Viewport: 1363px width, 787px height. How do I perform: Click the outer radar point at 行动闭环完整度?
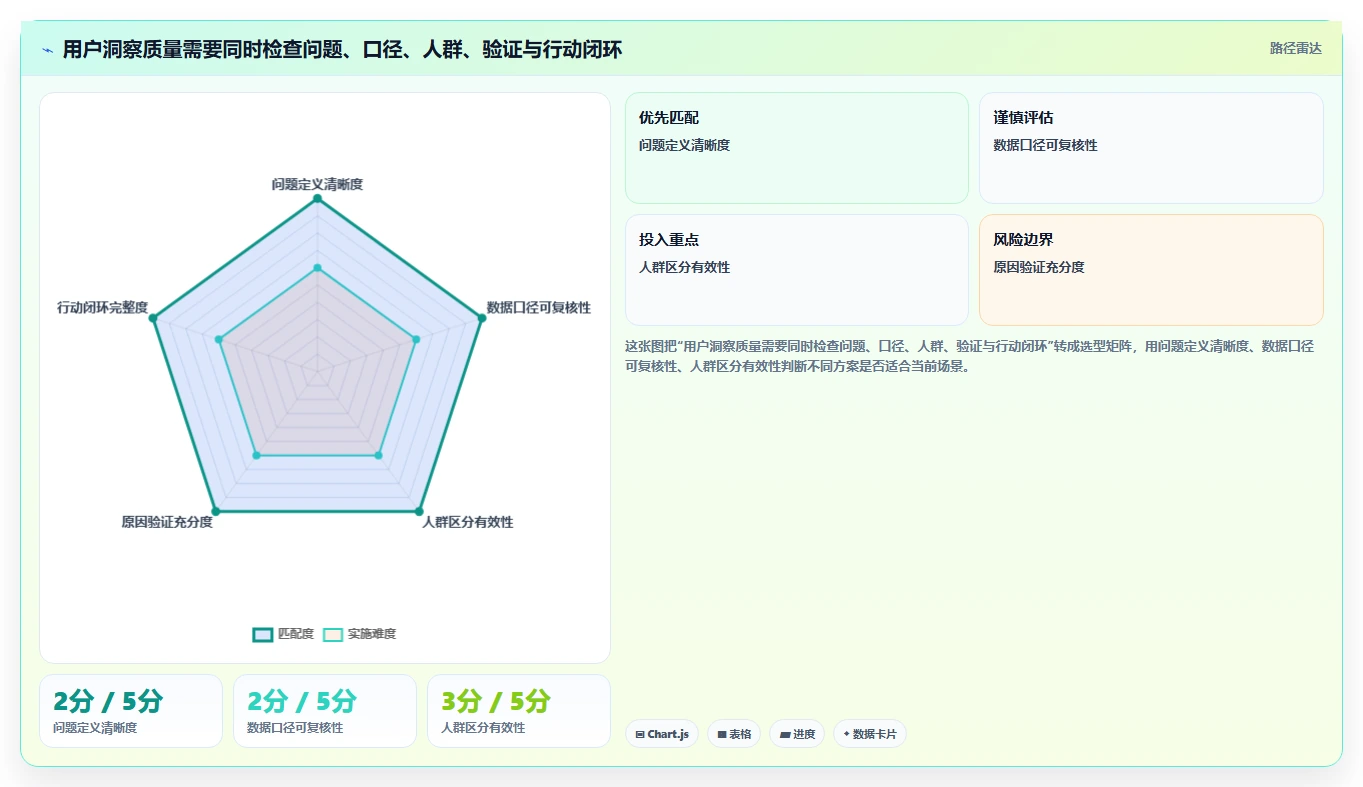click(153, 318)
